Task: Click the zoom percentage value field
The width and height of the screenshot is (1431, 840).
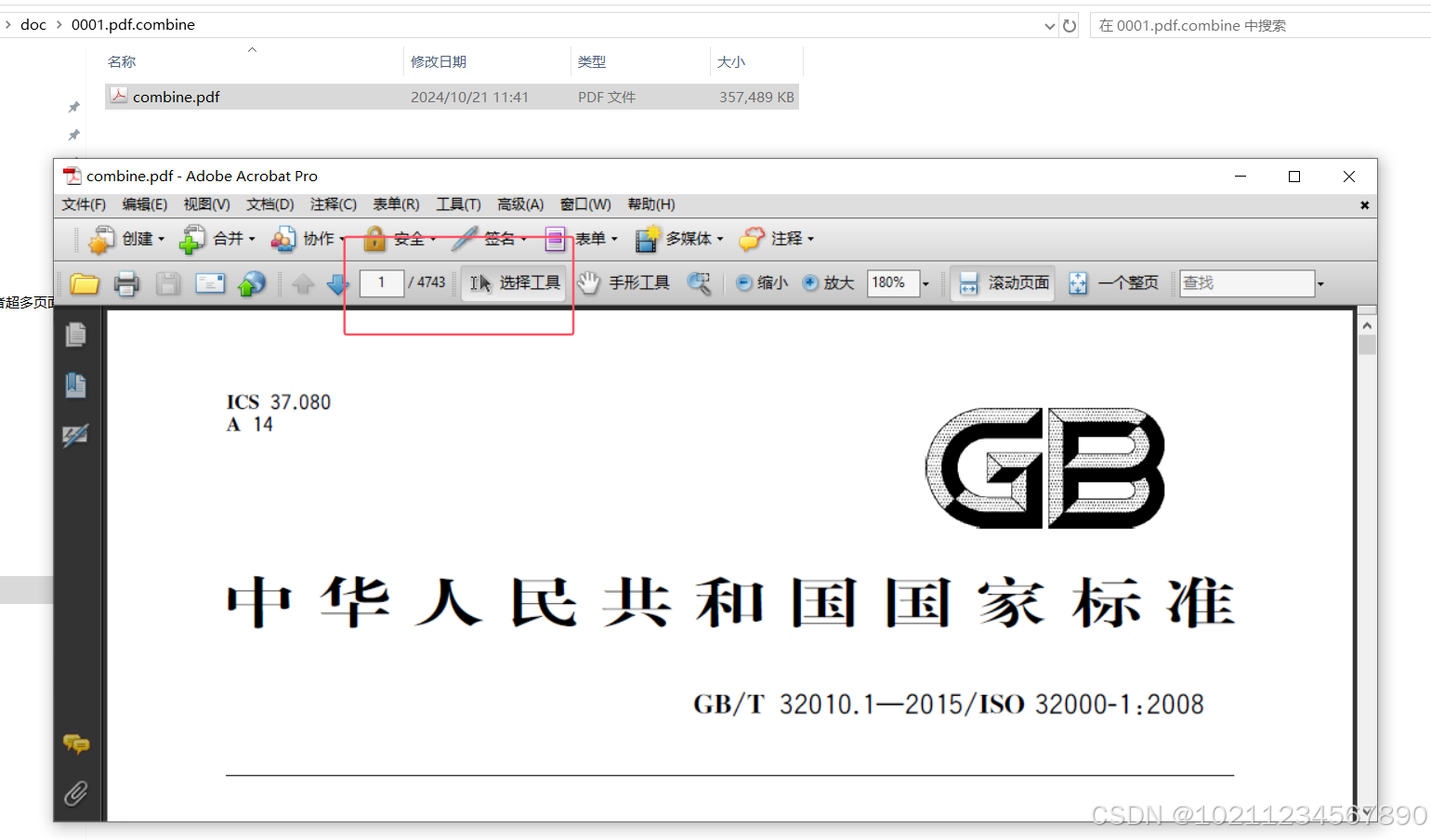Action: click(893, 282)
